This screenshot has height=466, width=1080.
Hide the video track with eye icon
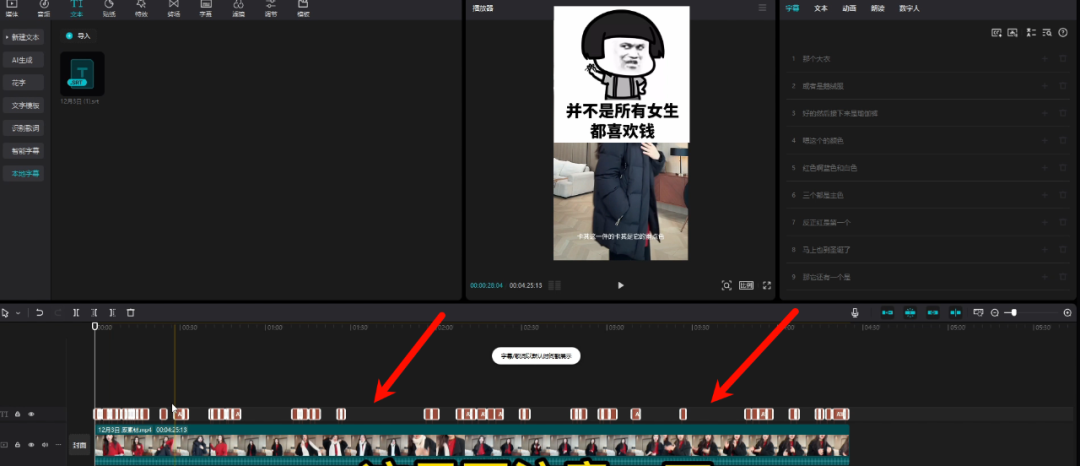click(31, 445)
